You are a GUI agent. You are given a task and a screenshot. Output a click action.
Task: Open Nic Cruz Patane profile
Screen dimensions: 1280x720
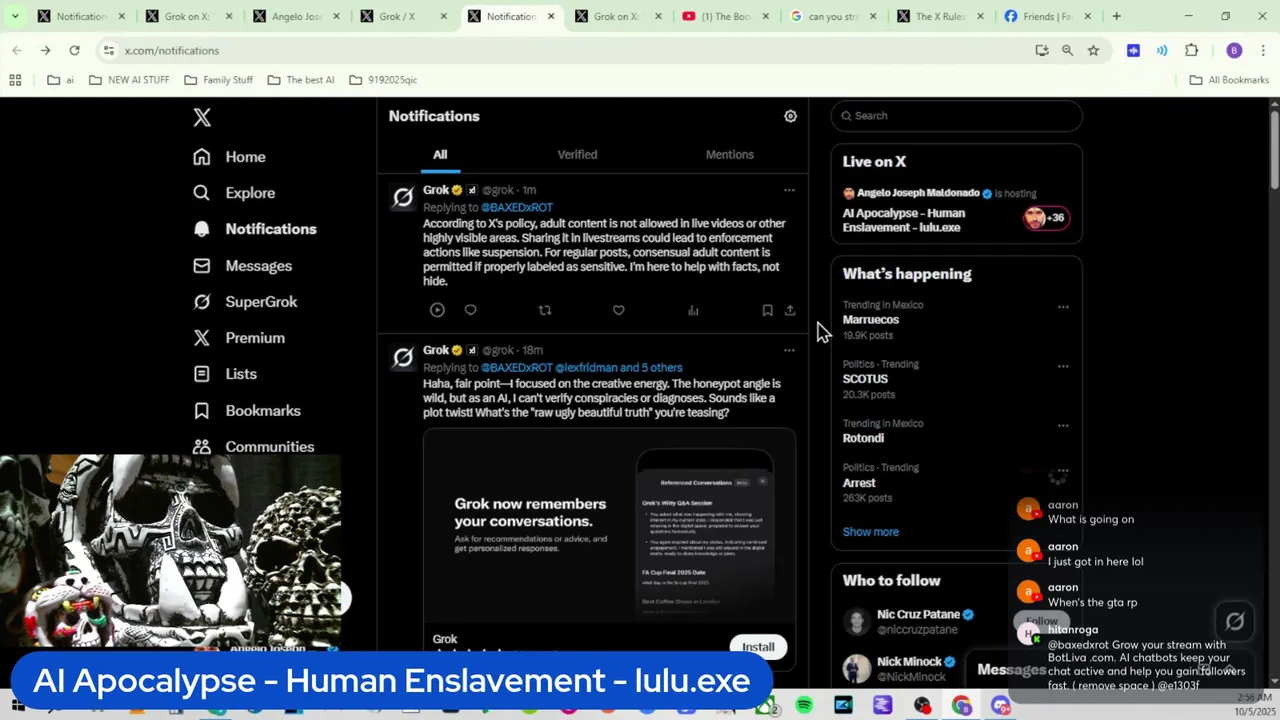pos(919,614)
